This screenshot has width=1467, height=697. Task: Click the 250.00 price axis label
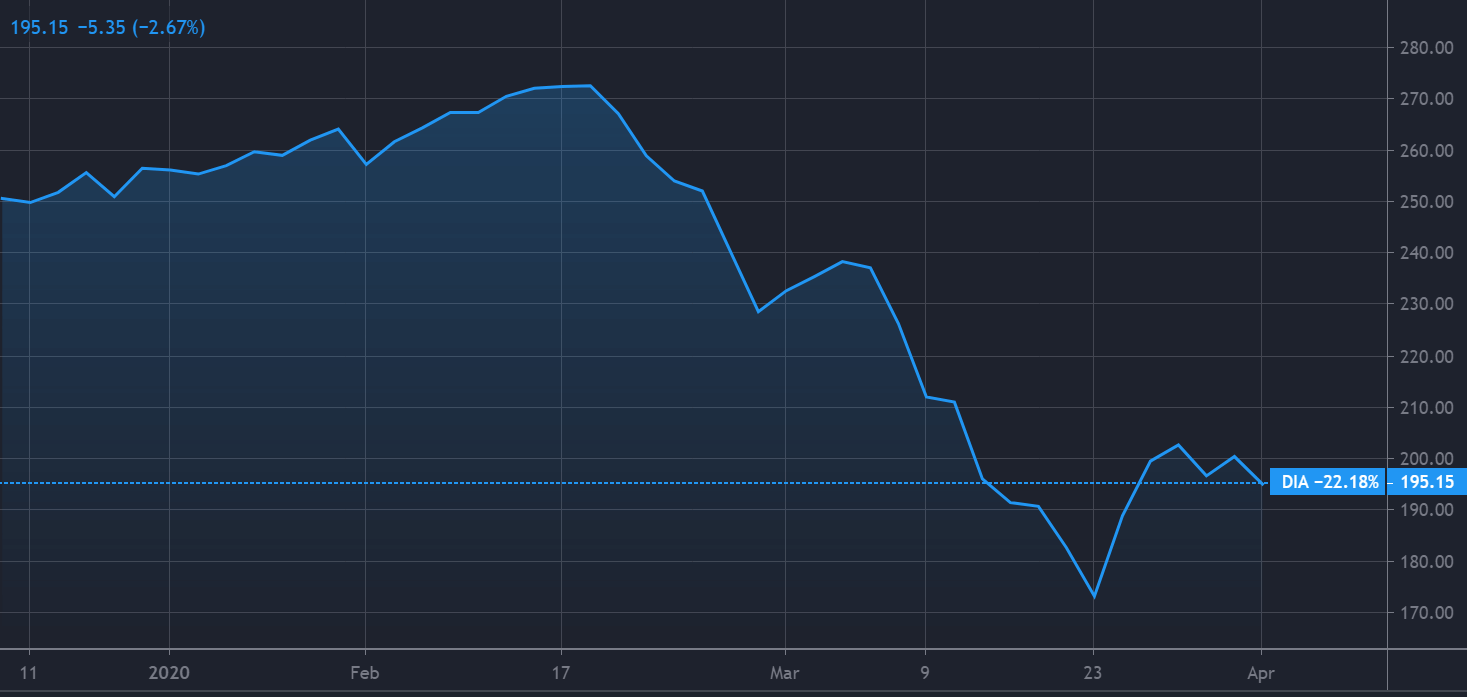coord(1427,201)
